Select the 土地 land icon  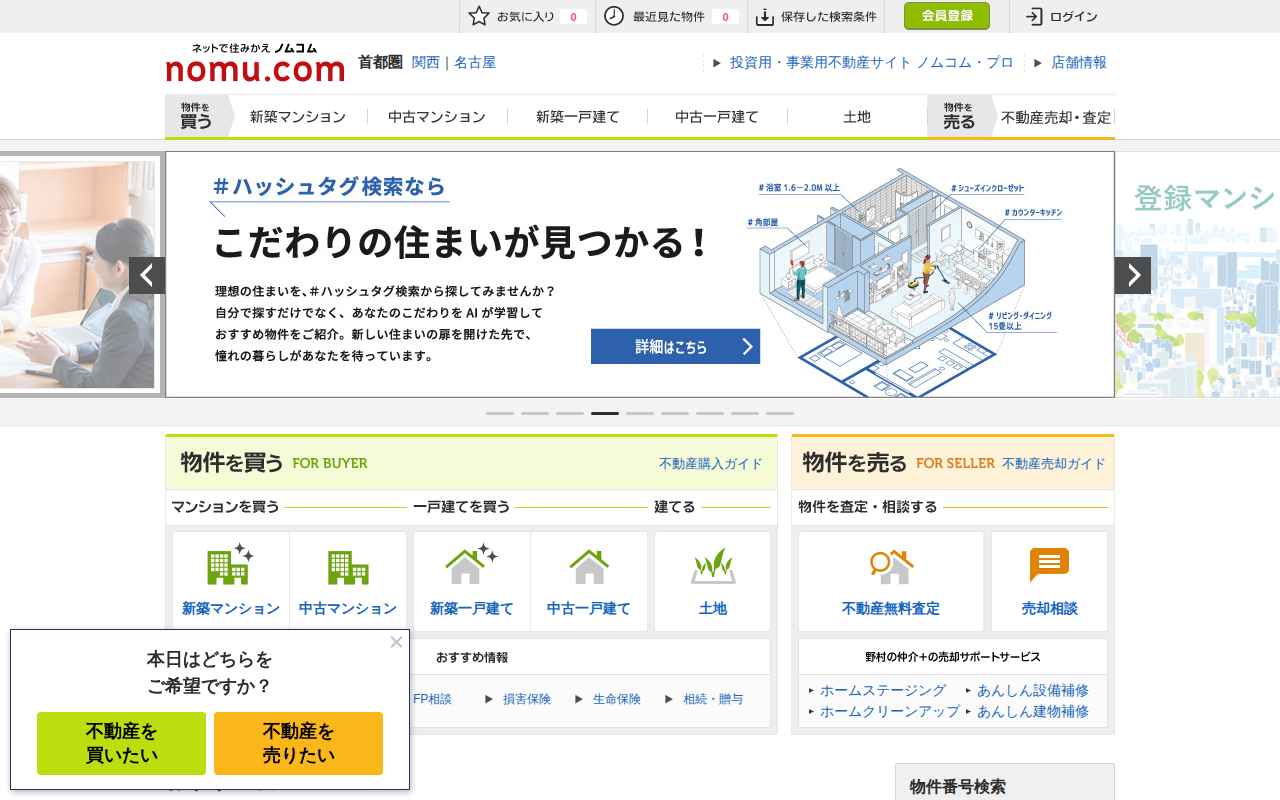point(711,565)
